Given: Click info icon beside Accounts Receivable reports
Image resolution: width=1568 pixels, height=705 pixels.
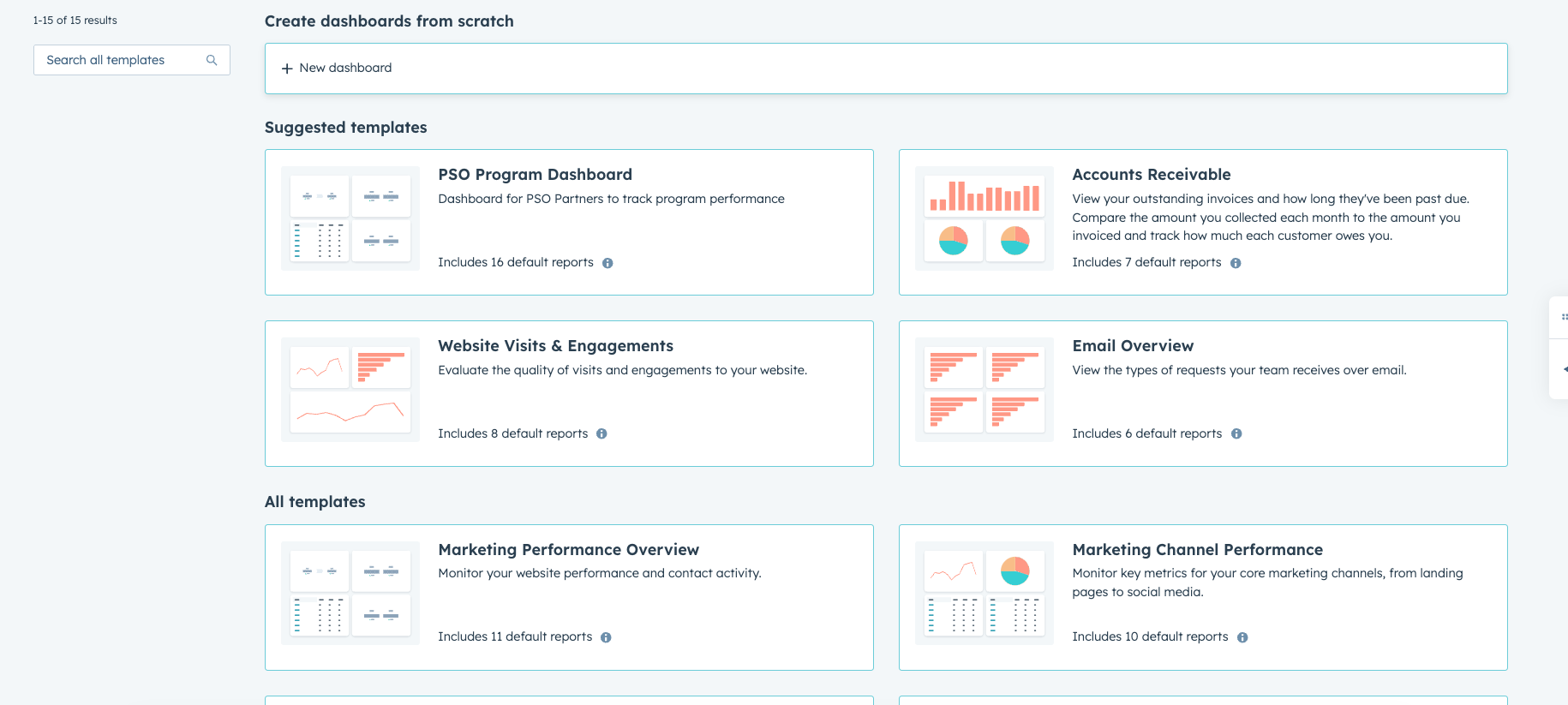Looking at the screenshot, I should (x=1236, y=263).
